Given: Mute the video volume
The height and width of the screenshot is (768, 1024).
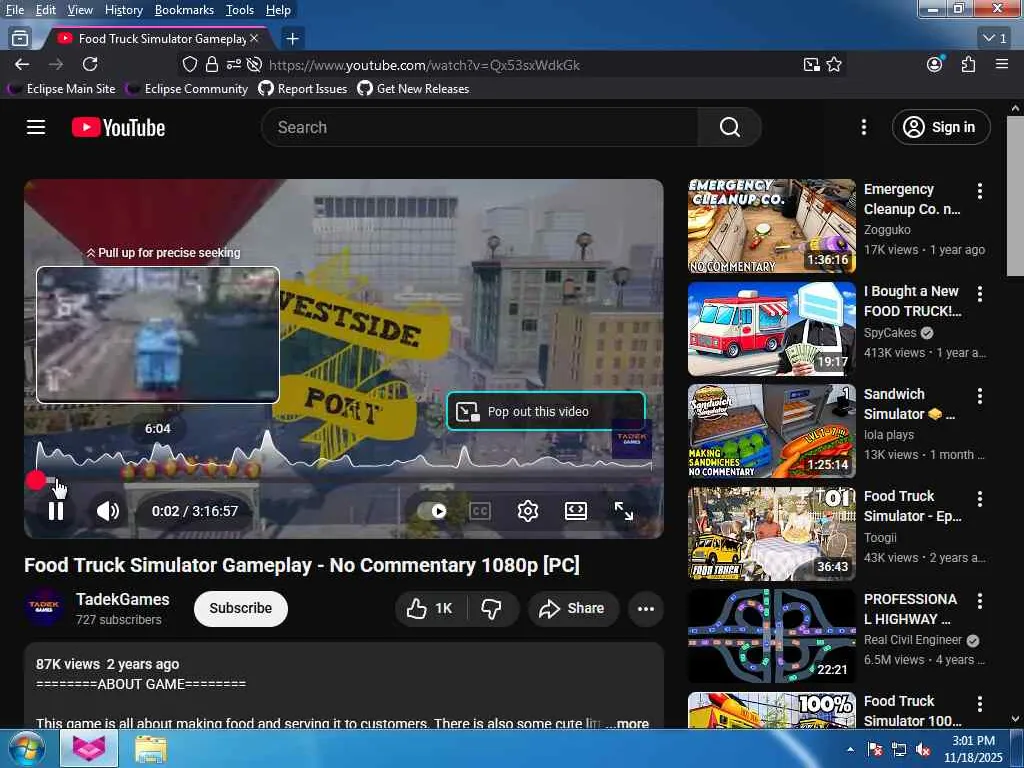Looking at the screenshot, I should [108, 511].
